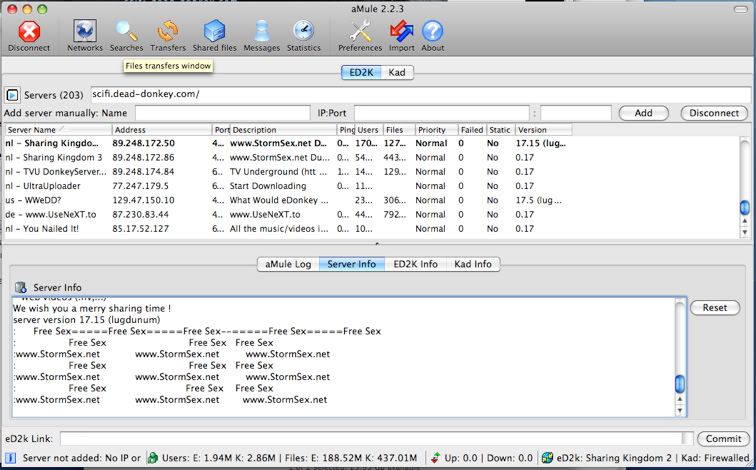Select the ED2K network toggle

(361, 72)
